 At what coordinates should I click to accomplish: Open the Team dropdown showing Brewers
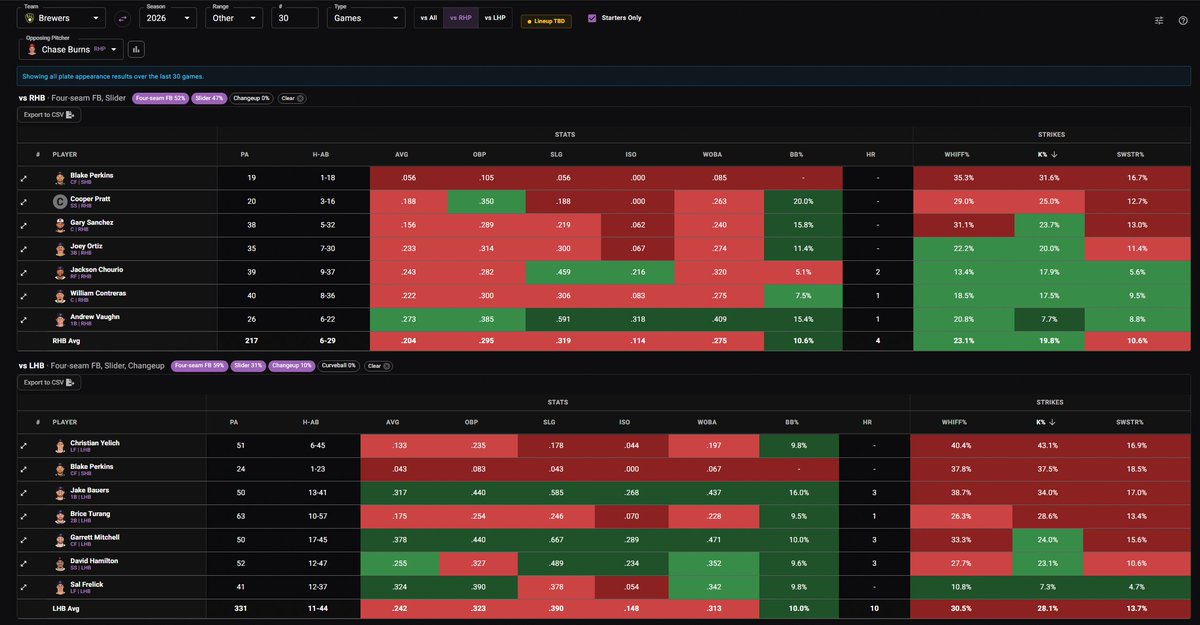pyautogui.click(x=62, y=18)
